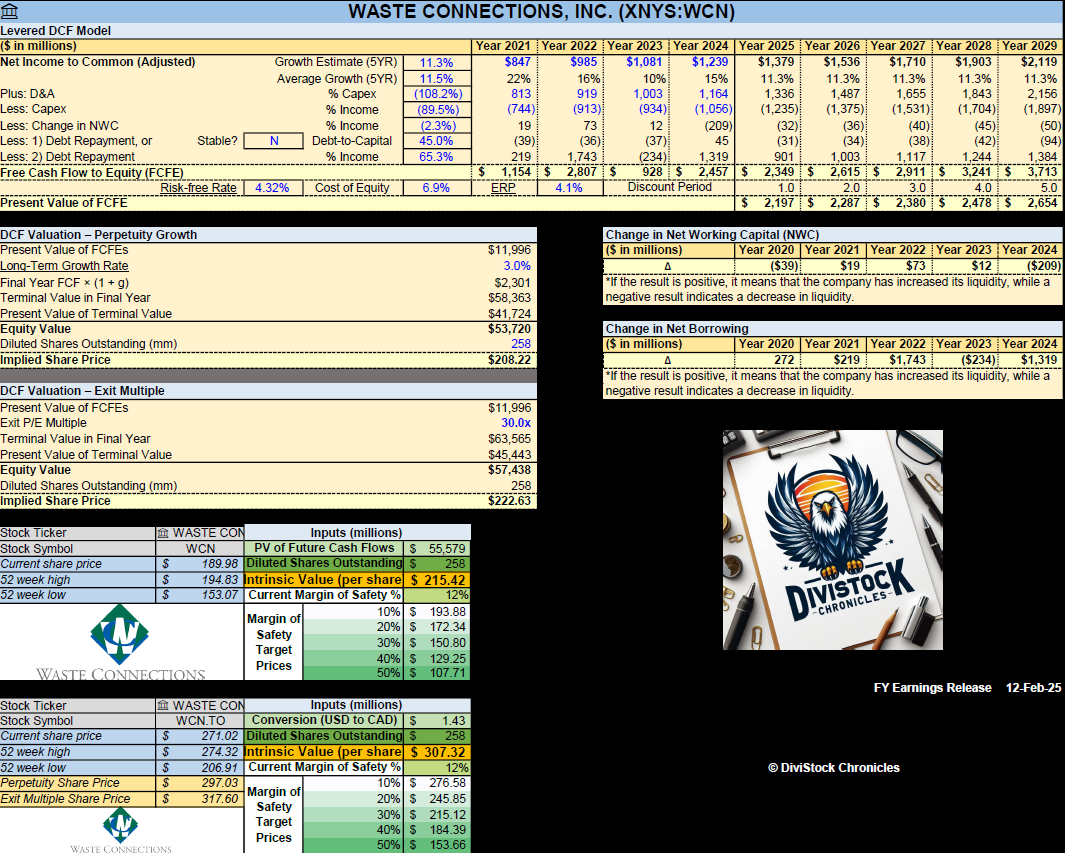1066x853 pixels.
Task: Select % Capex value (108.2%)
Action: (x=436, y=94)
